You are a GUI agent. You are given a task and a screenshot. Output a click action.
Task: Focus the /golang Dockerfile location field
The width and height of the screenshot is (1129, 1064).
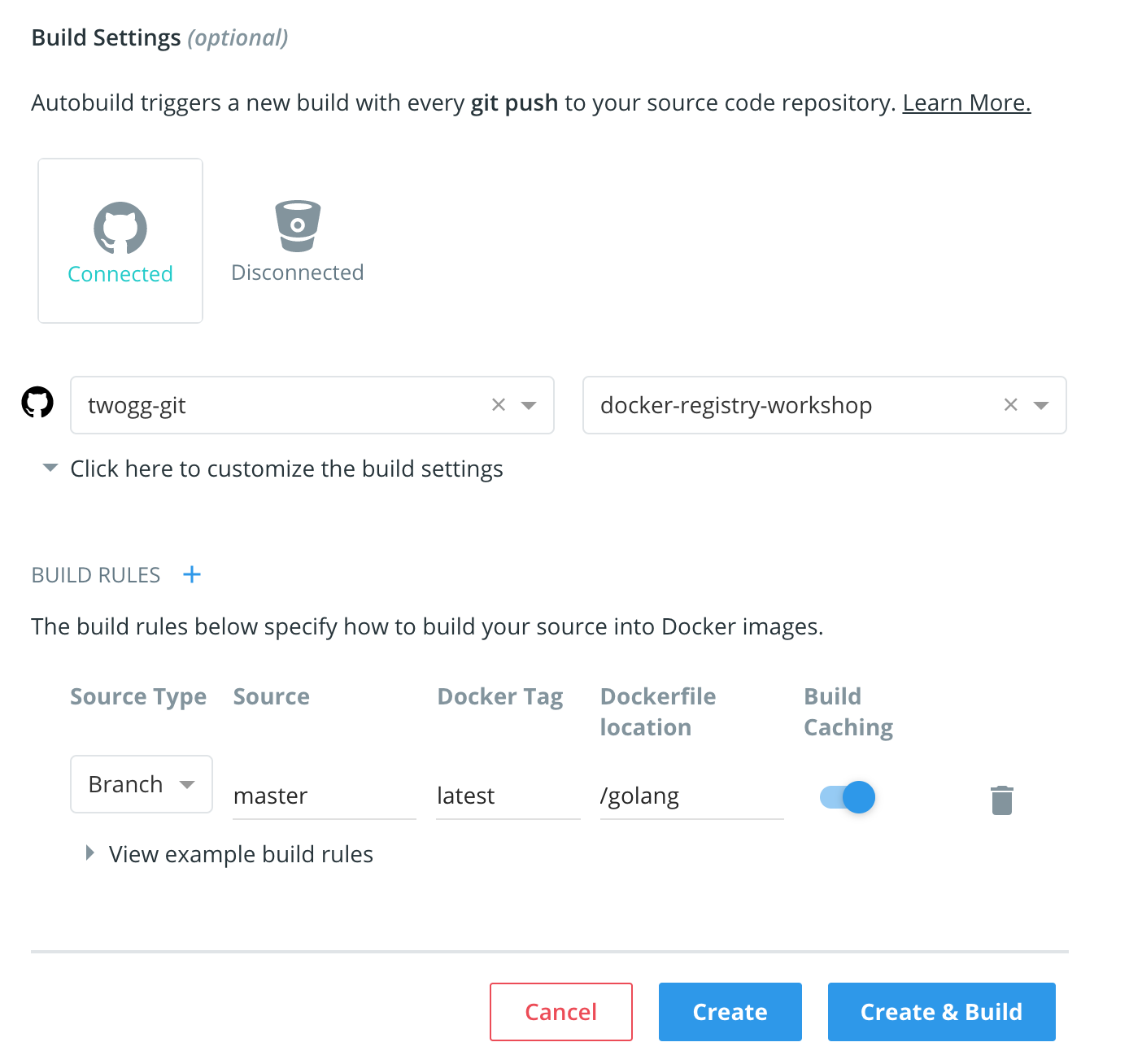click(x=692, y=796)
